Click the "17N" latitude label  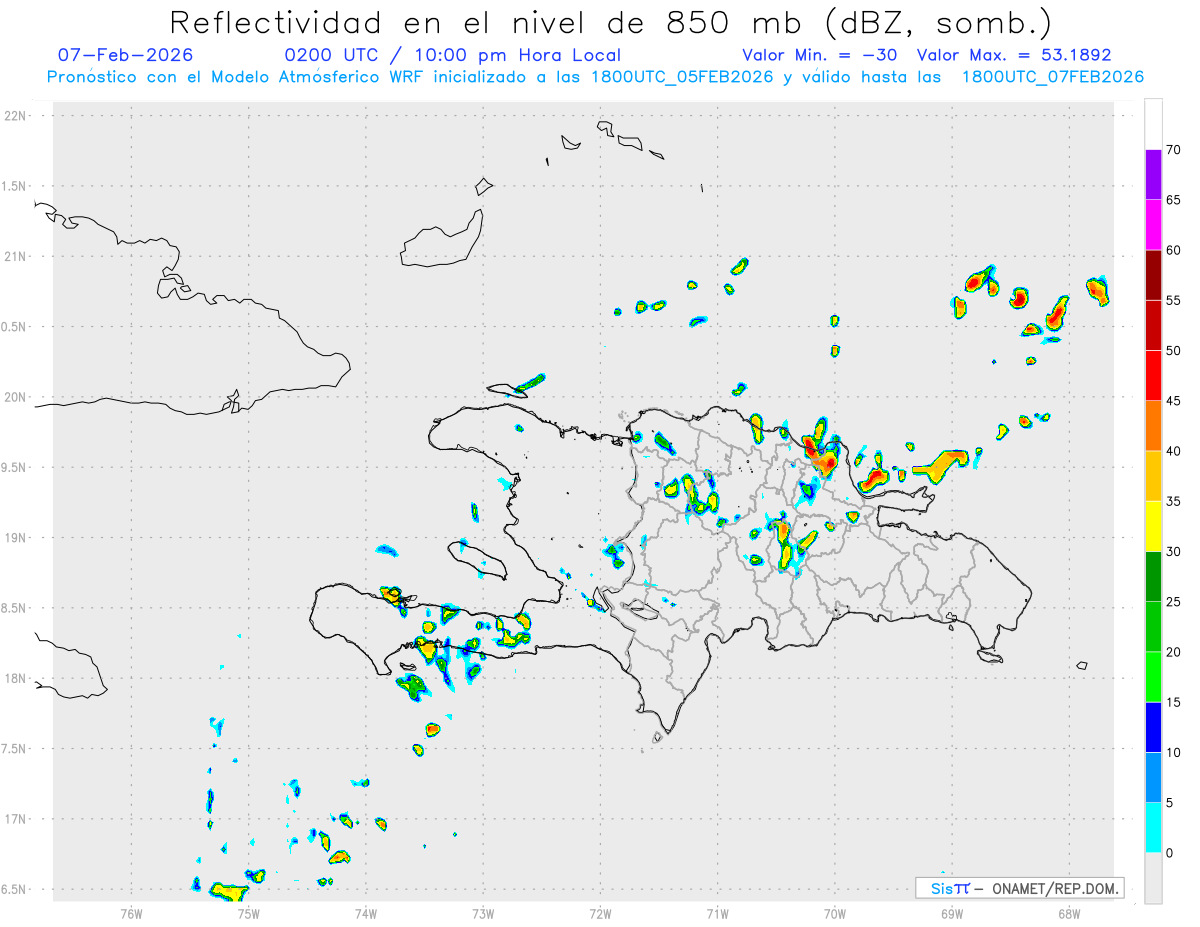click(17, 819)
